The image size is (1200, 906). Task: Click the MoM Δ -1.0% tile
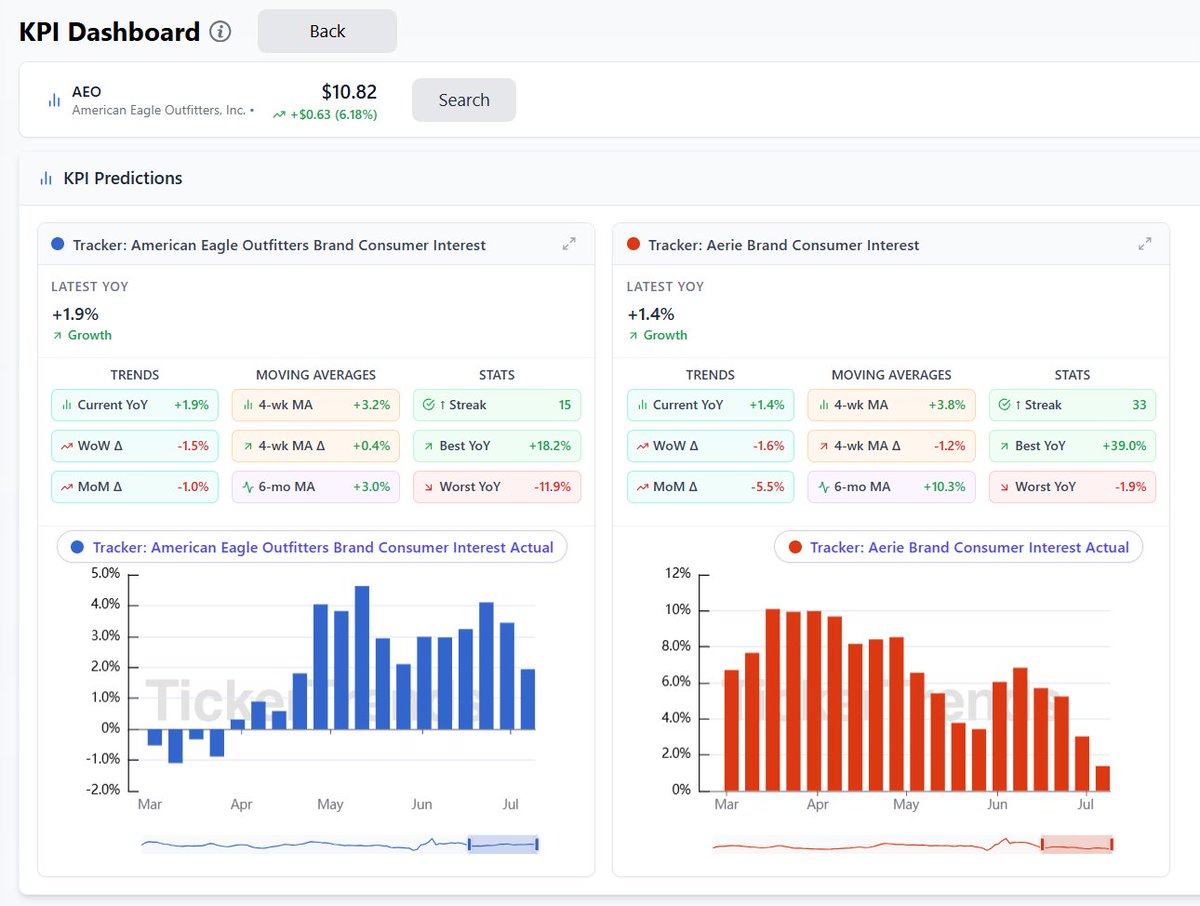[x=135, y=487]
